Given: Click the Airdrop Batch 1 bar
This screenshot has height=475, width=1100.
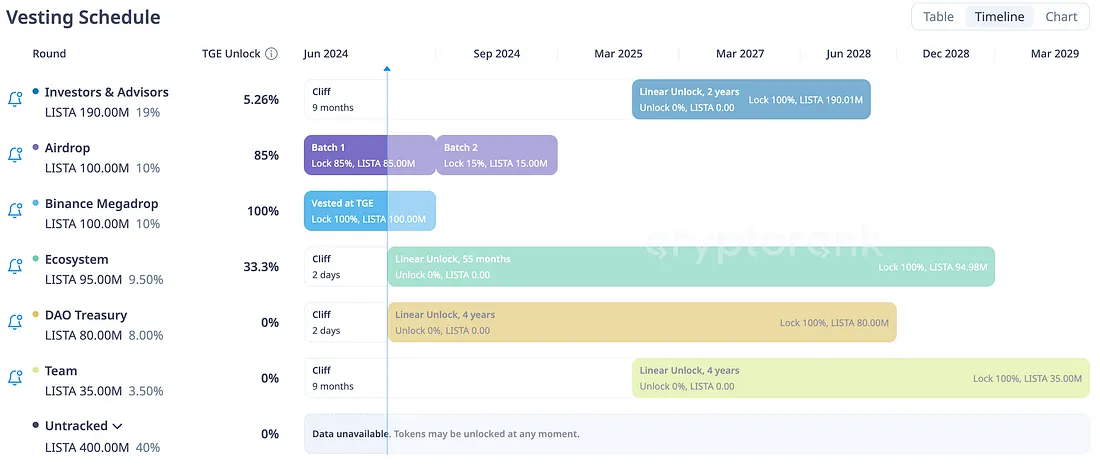Looking at the screenshot, I should click(x=345, y=155).
